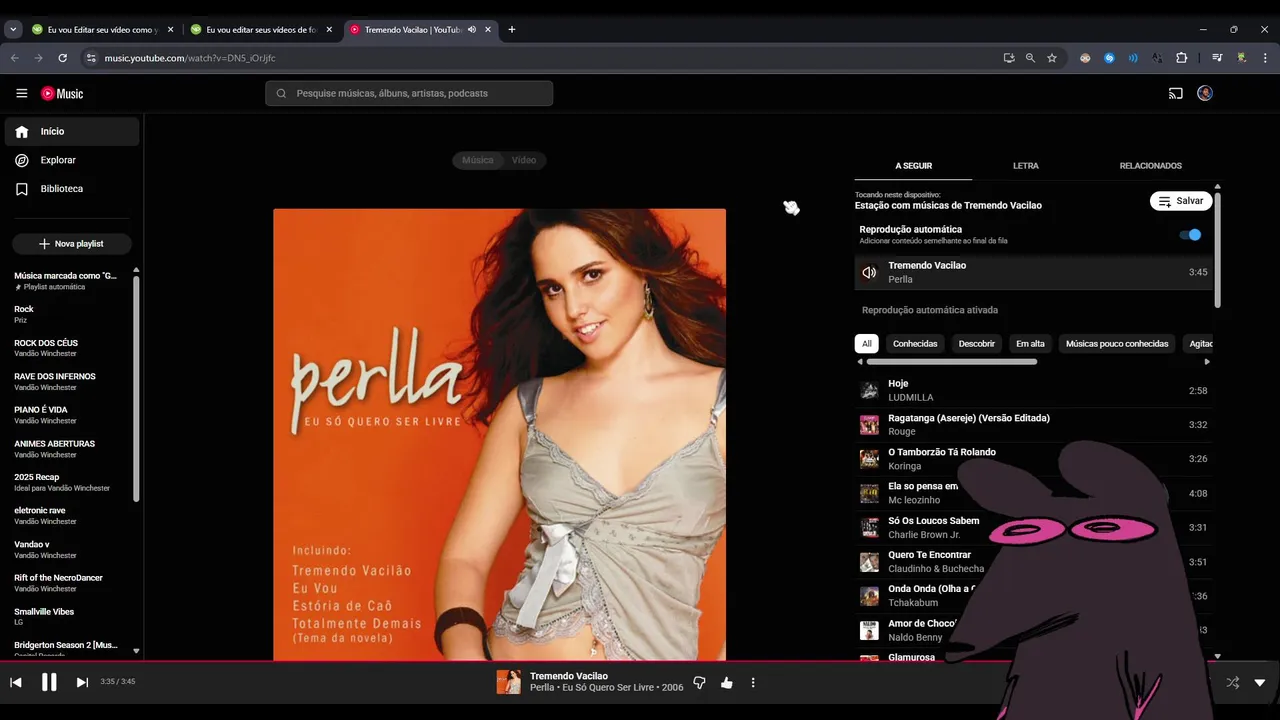This screenshot has width=1280, height=720.
Task: Play Hoje by LUDMILLA from queue
Action: 1034,390
